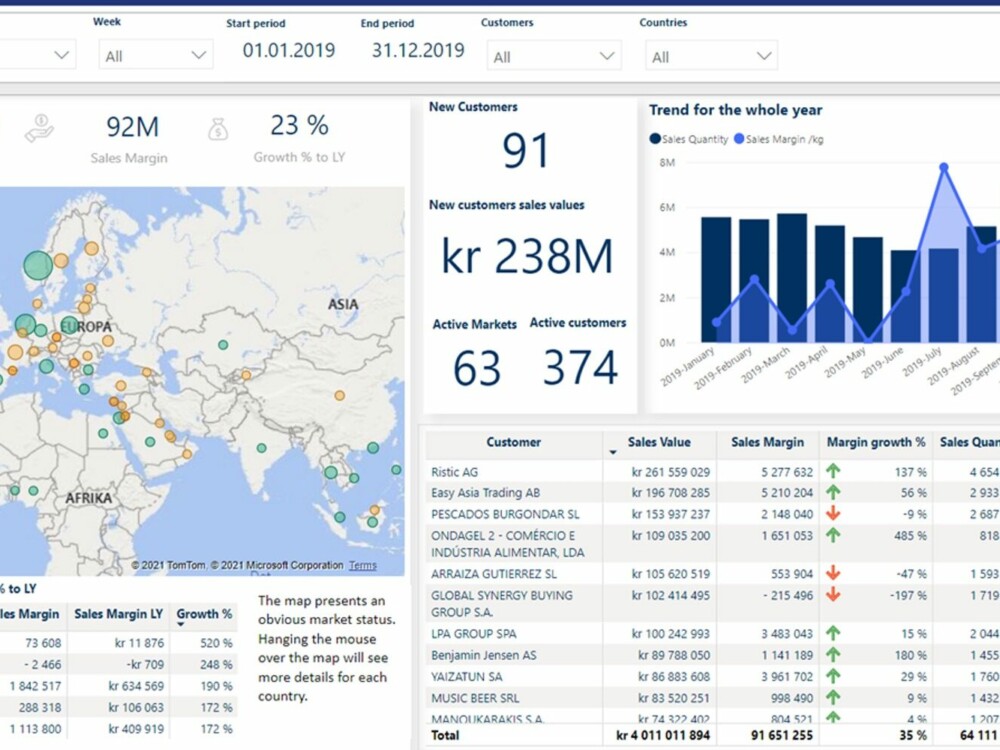Click the sort arrow beside Sales Value

(x=613, y=452)
